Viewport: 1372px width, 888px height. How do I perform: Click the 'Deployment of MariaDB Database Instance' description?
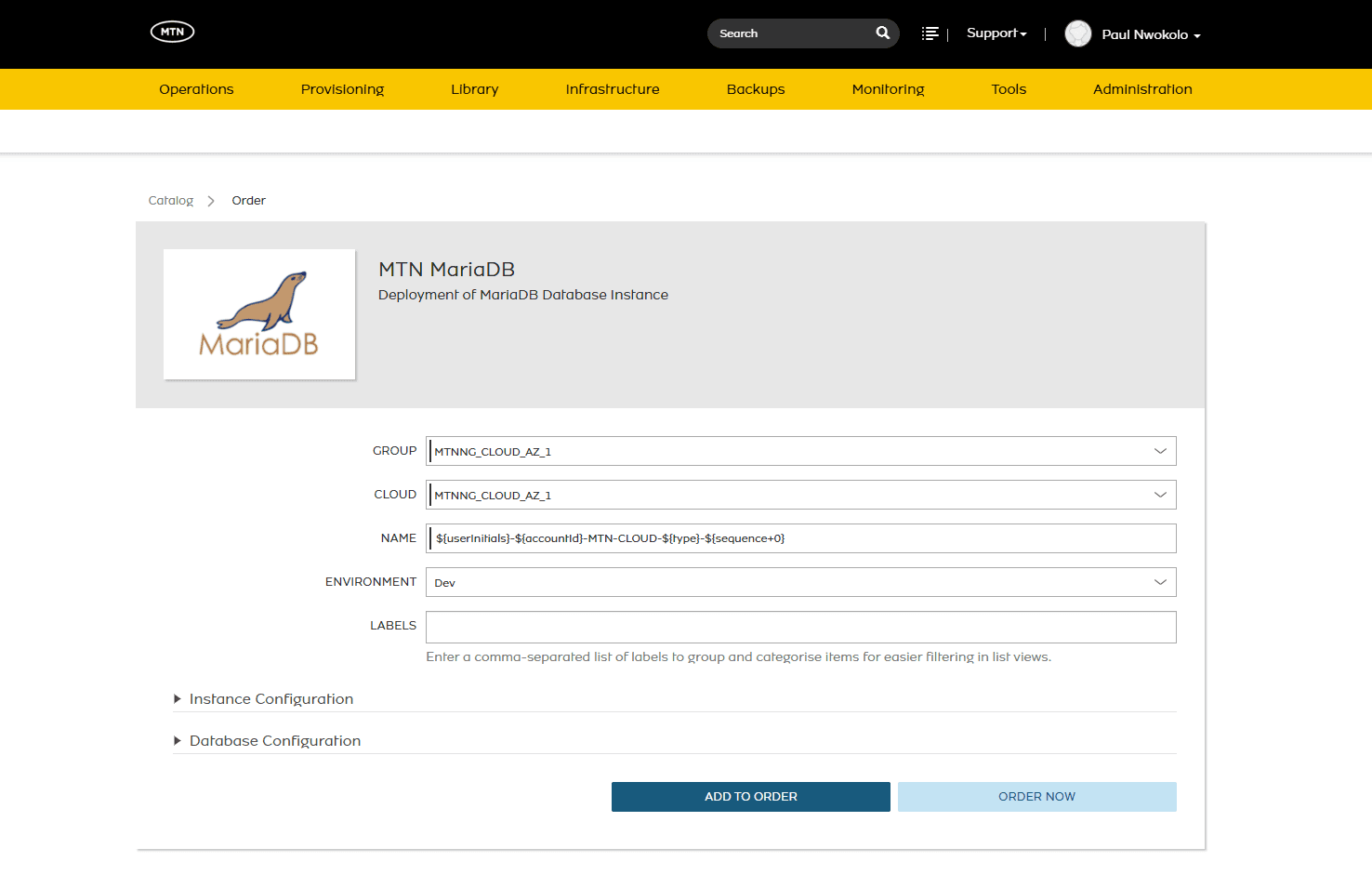523,295
